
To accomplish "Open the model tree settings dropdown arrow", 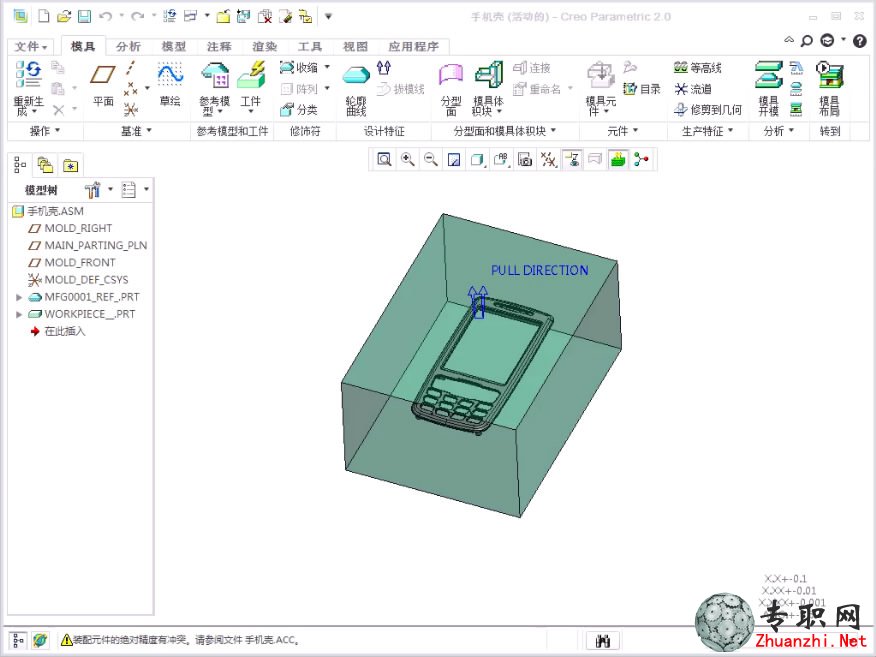I will [110, 189].
